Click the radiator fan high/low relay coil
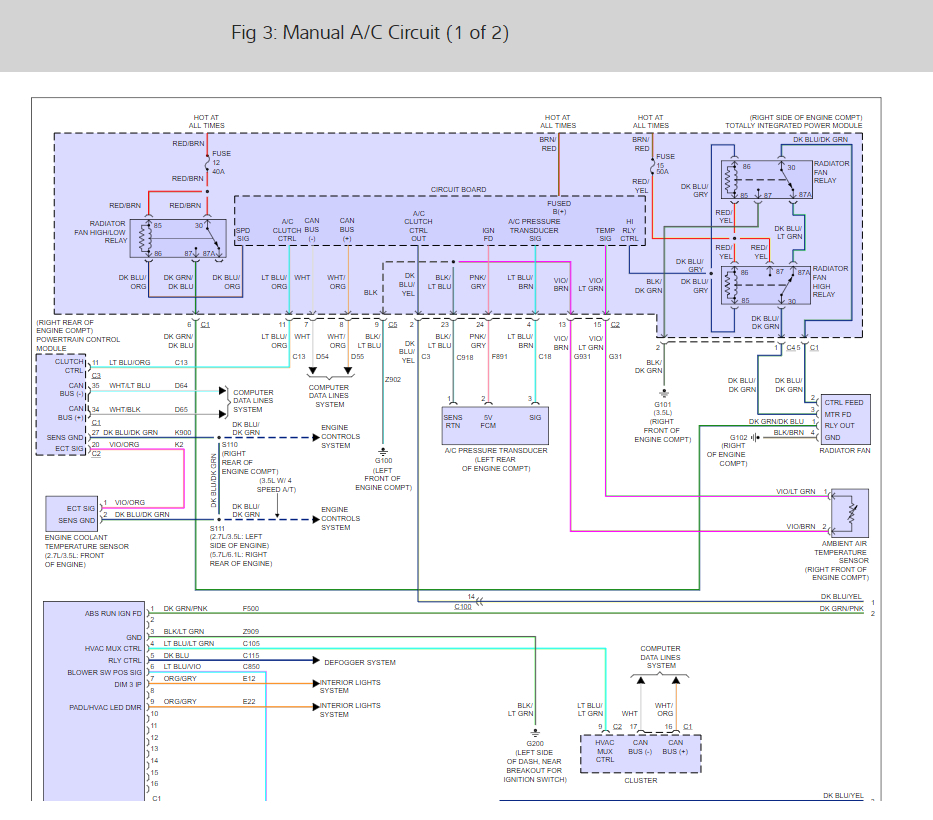This screenshot has width=933, height=820. (144, 239)
